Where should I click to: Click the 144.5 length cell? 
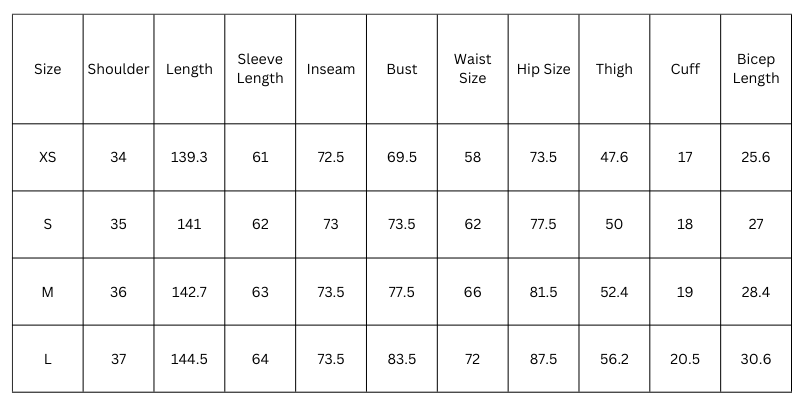(189, 359)
